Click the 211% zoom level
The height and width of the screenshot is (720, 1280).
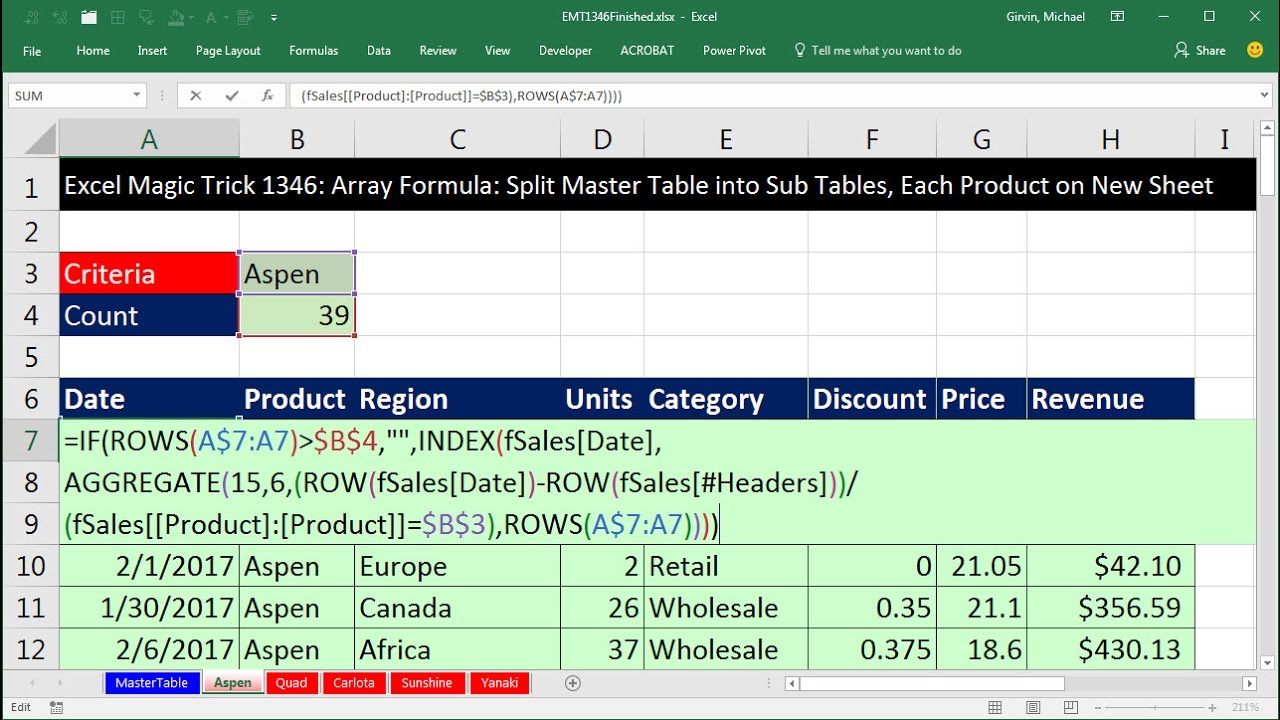[1245, 707]
